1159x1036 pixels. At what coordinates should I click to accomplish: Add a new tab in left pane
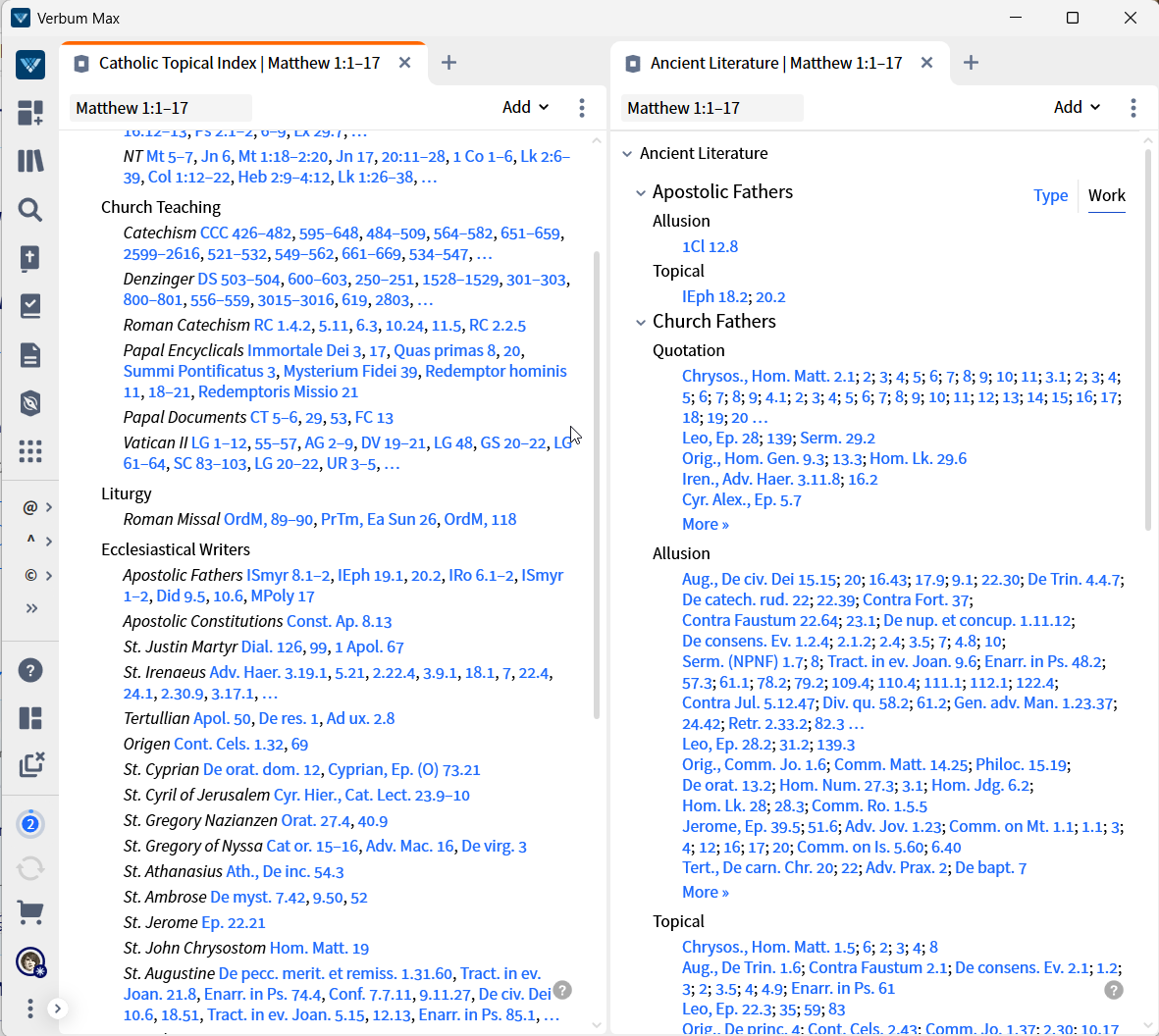pos(448,63)
